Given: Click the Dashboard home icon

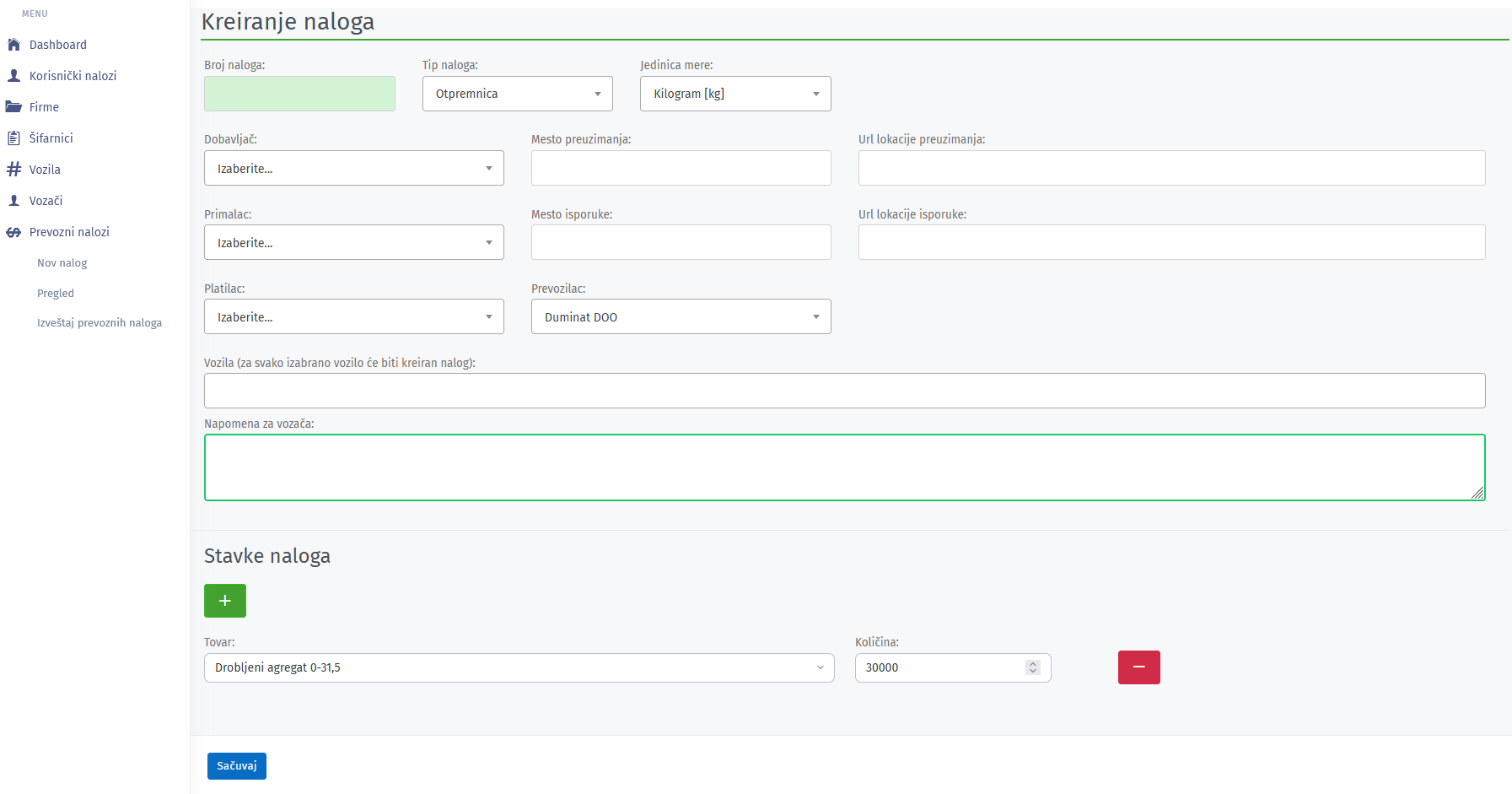Looking at the screenshot, I should (13, 45).
